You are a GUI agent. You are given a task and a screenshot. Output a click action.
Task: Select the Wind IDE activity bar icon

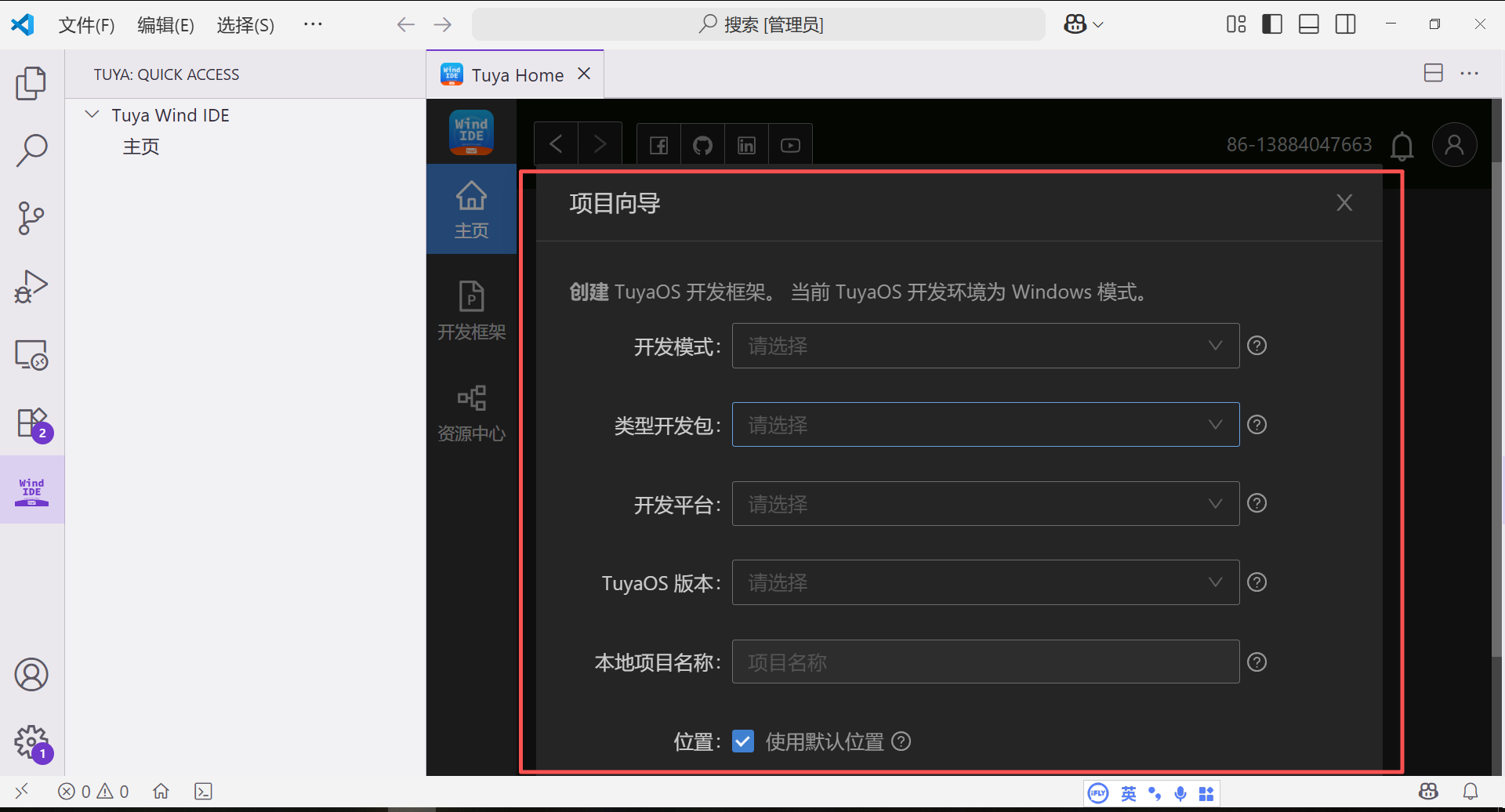31,489
